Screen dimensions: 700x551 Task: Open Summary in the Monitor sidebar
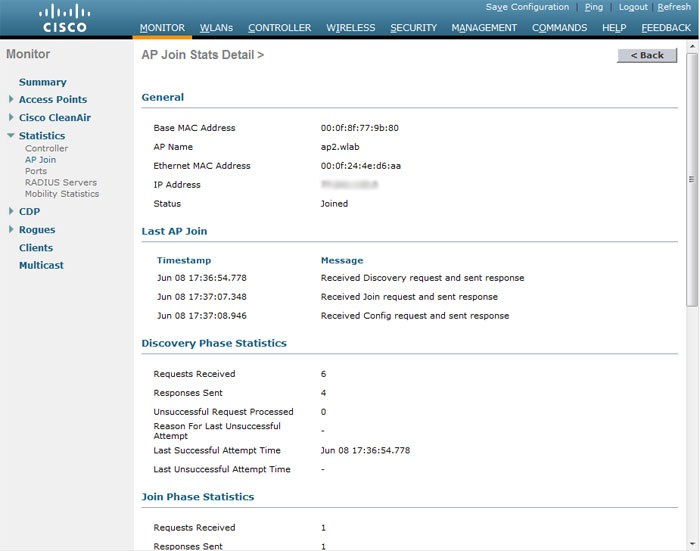42,82
